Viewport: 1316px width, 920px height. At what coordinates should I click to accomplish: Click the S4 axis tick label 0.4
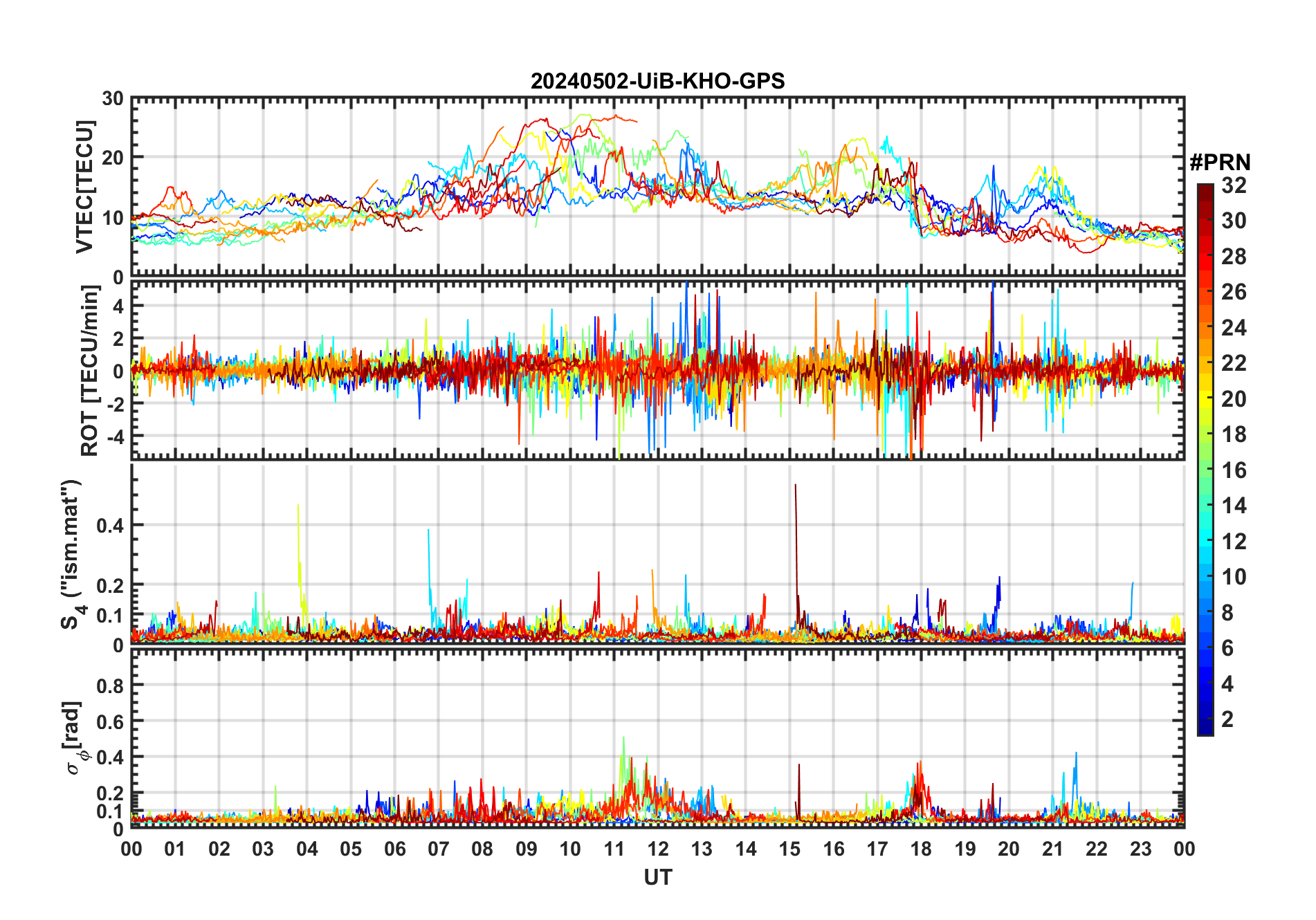tap(111, 526)
